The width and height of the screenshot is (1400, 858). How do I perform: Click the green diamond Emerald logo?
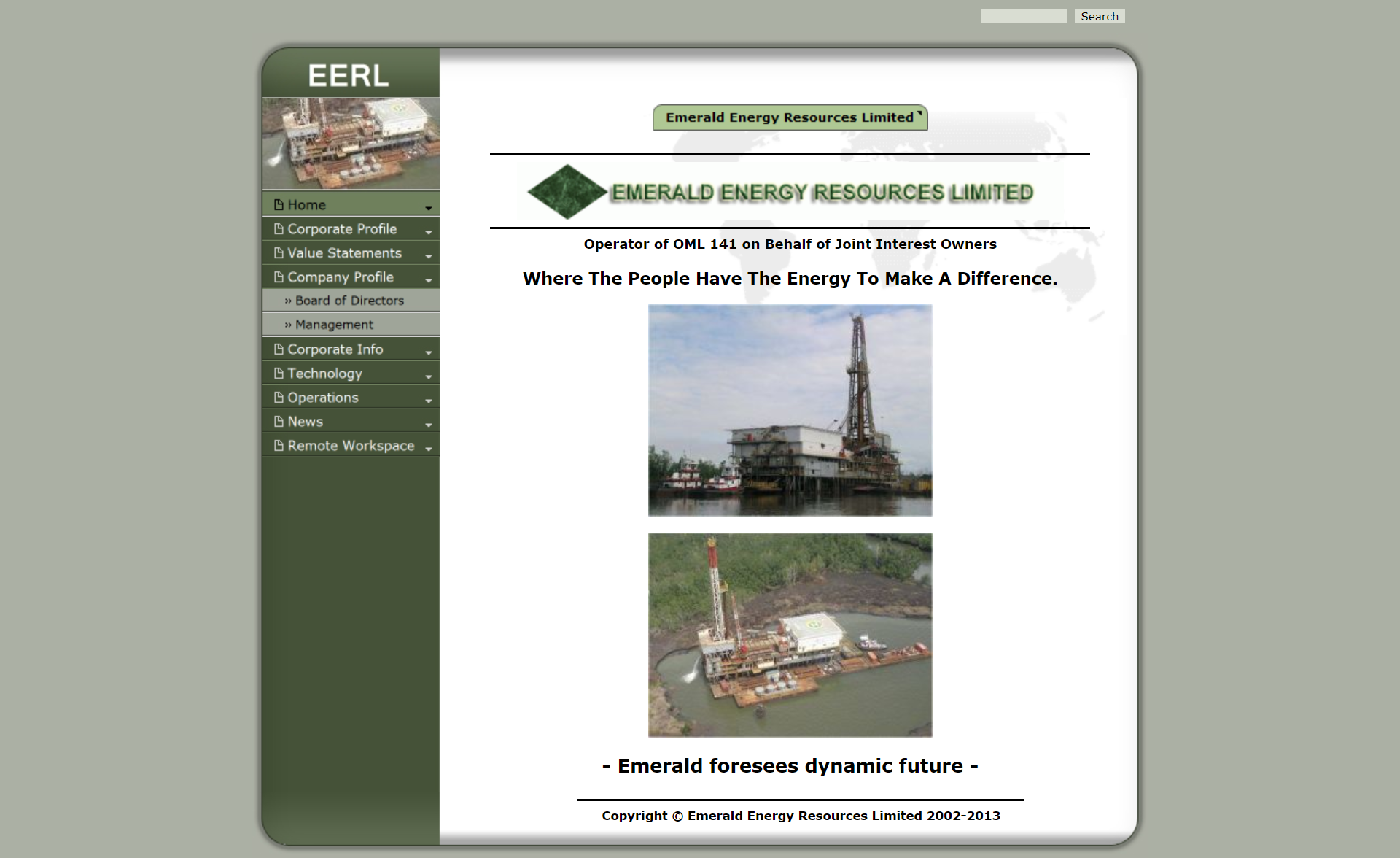(x=565, y=192)
